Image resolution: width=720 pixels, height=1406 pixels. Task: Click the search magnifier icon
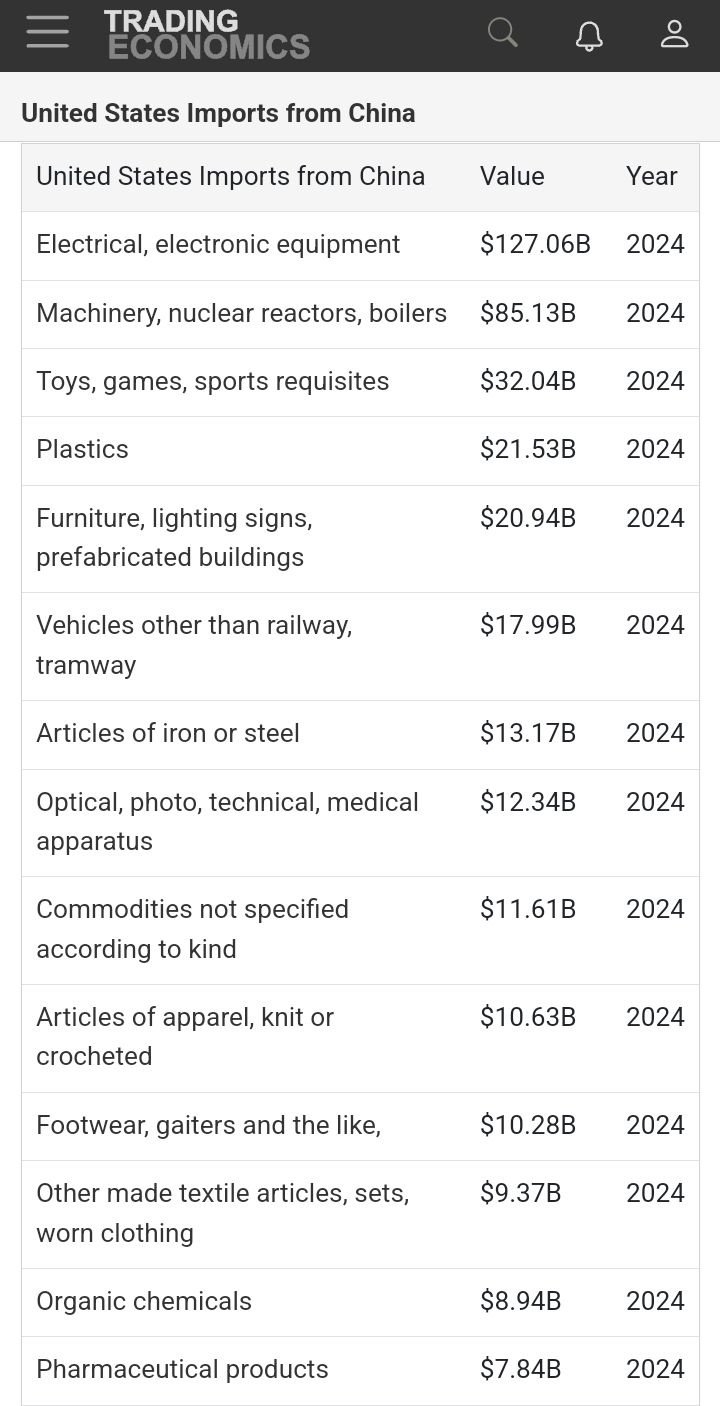click(502, 33)
